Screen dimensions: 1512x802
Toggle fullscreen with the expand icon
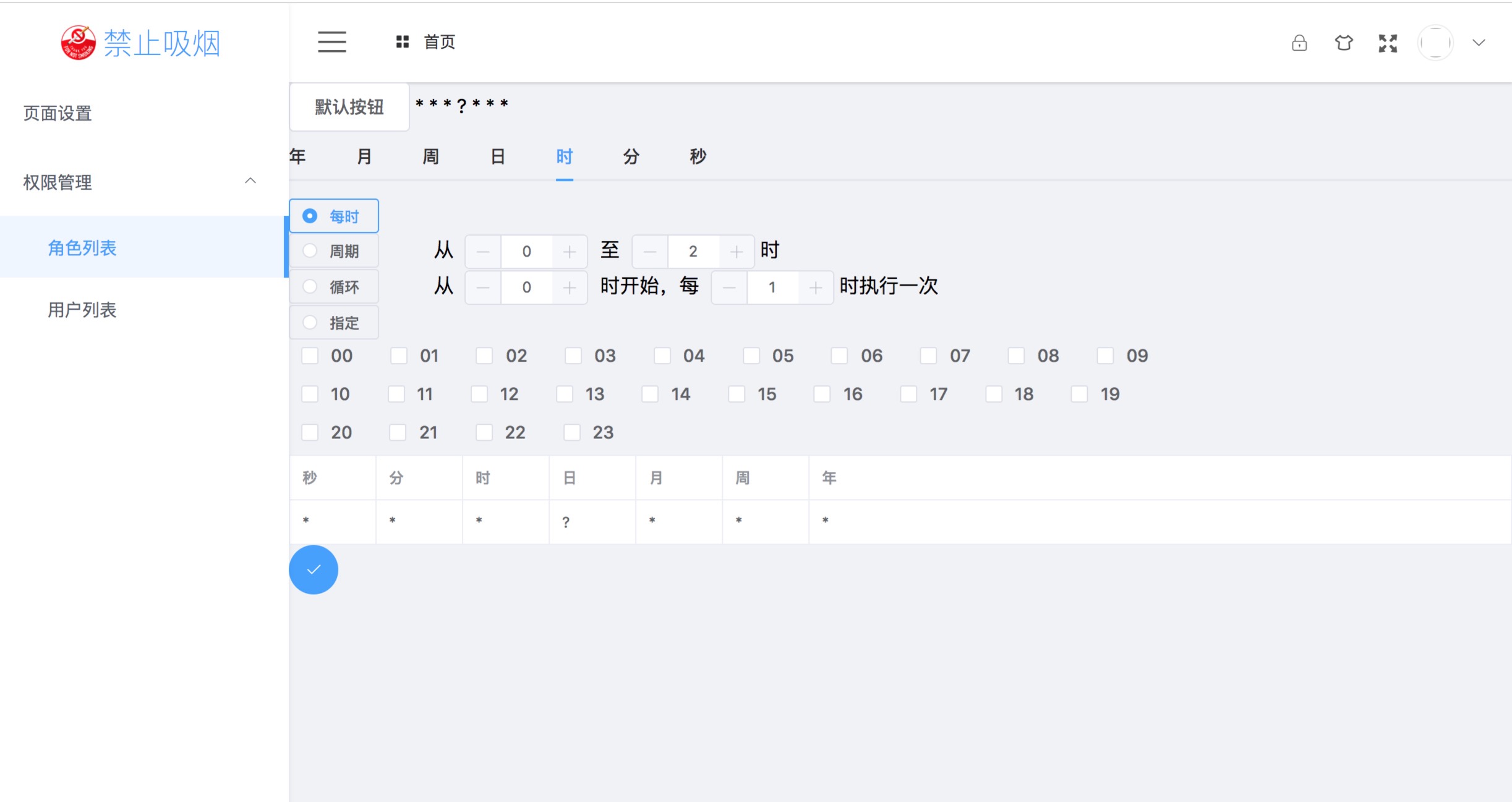pyautogui.click(x=1388, y=43)
